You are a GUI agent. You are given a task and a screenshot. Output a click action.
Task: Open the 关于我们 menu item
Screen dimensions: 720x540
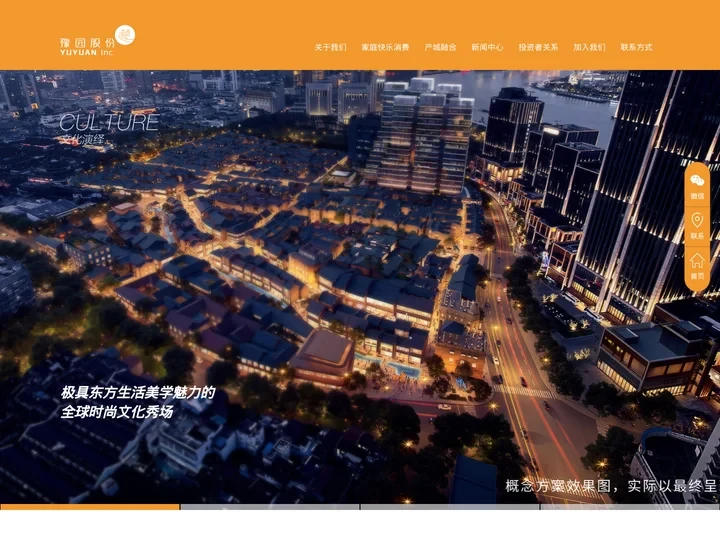(x=331, y=47)
